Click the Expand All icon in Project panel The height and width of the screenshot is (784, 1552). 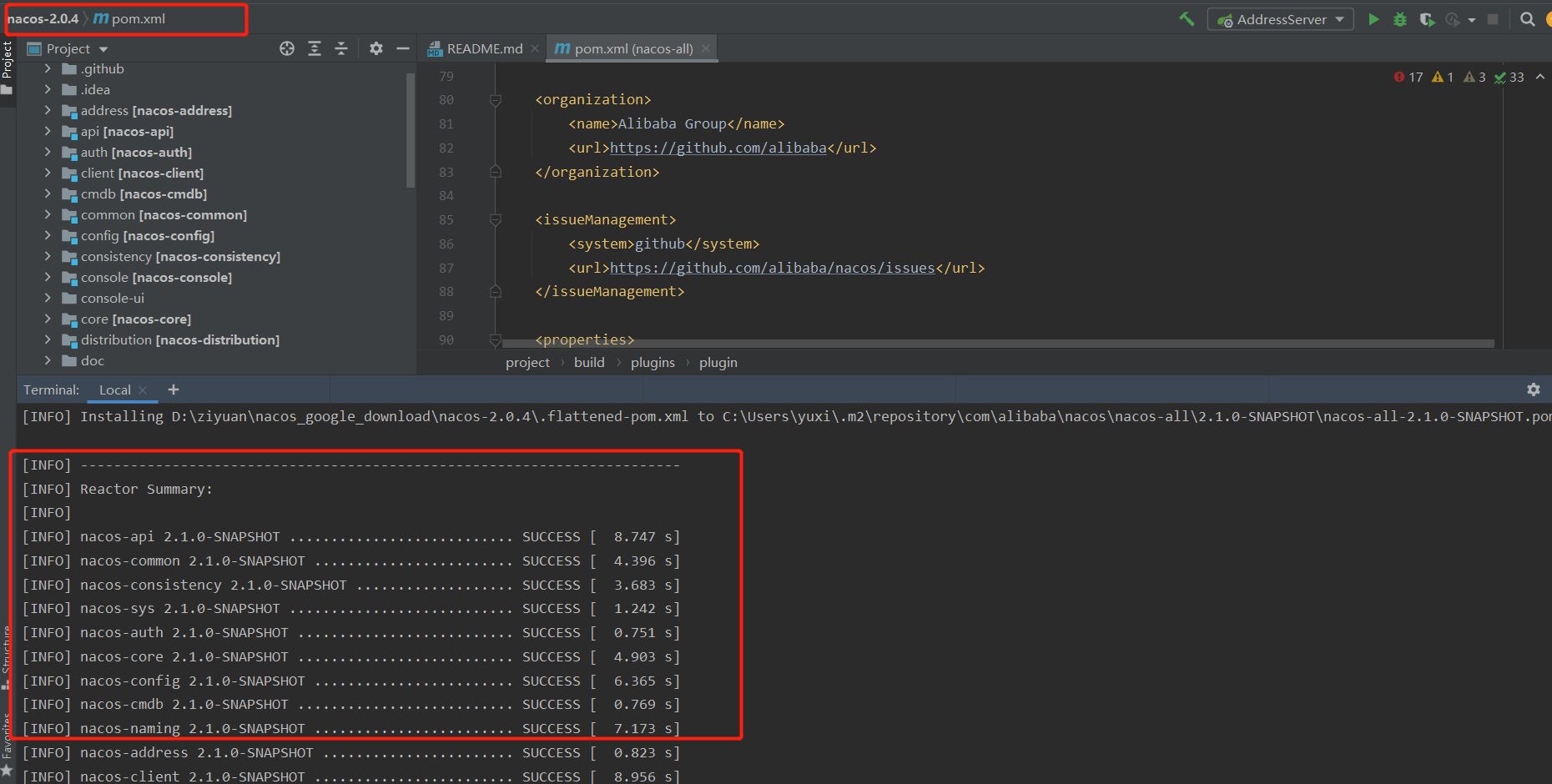click(x=315, y=48)
